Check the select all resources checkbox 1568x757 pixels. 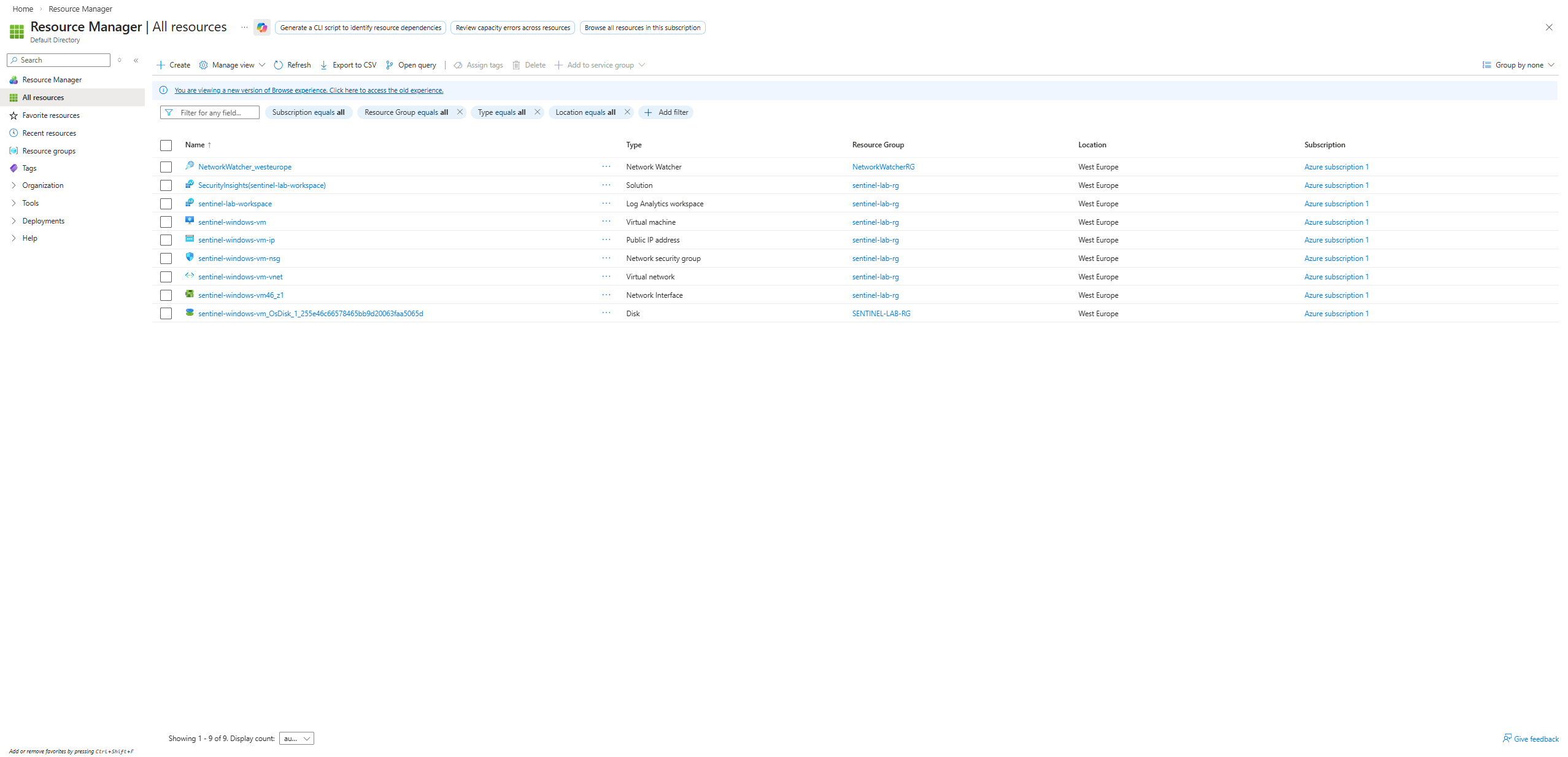pyautogui.click(x=166, y=146)
